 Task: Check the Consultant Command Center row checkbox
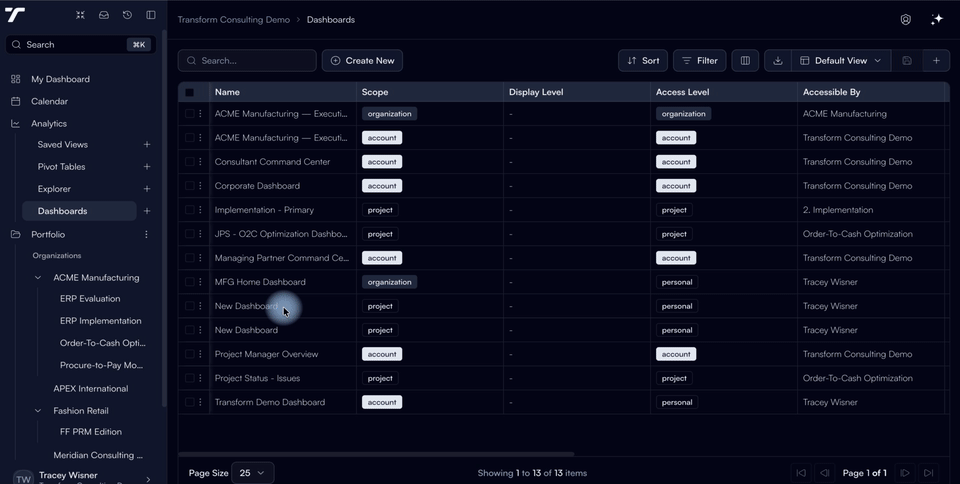[x=189, y=162]
